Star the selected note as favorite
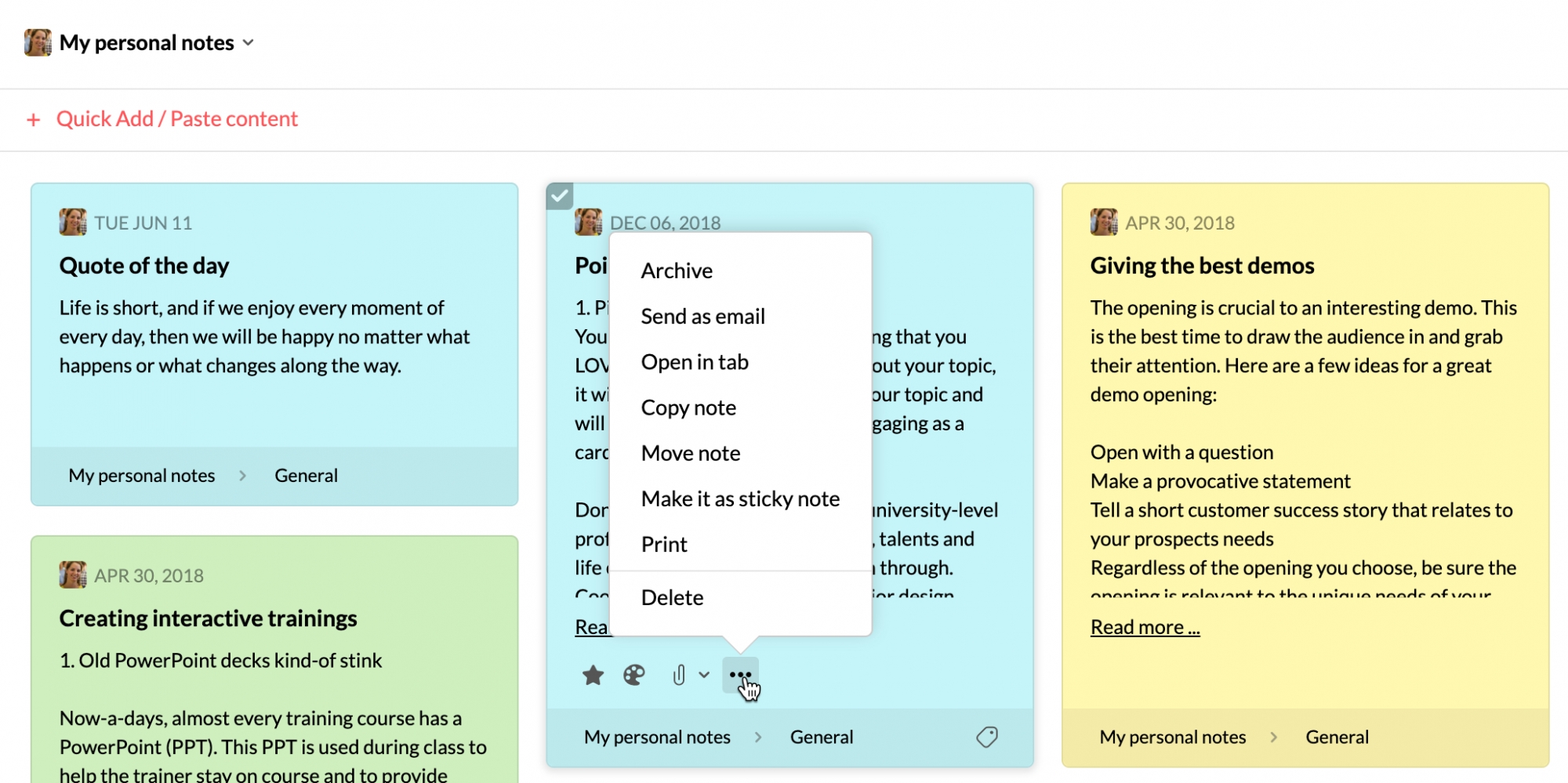The width and height of the screenshot is (1568, 783). pos(593,675)
